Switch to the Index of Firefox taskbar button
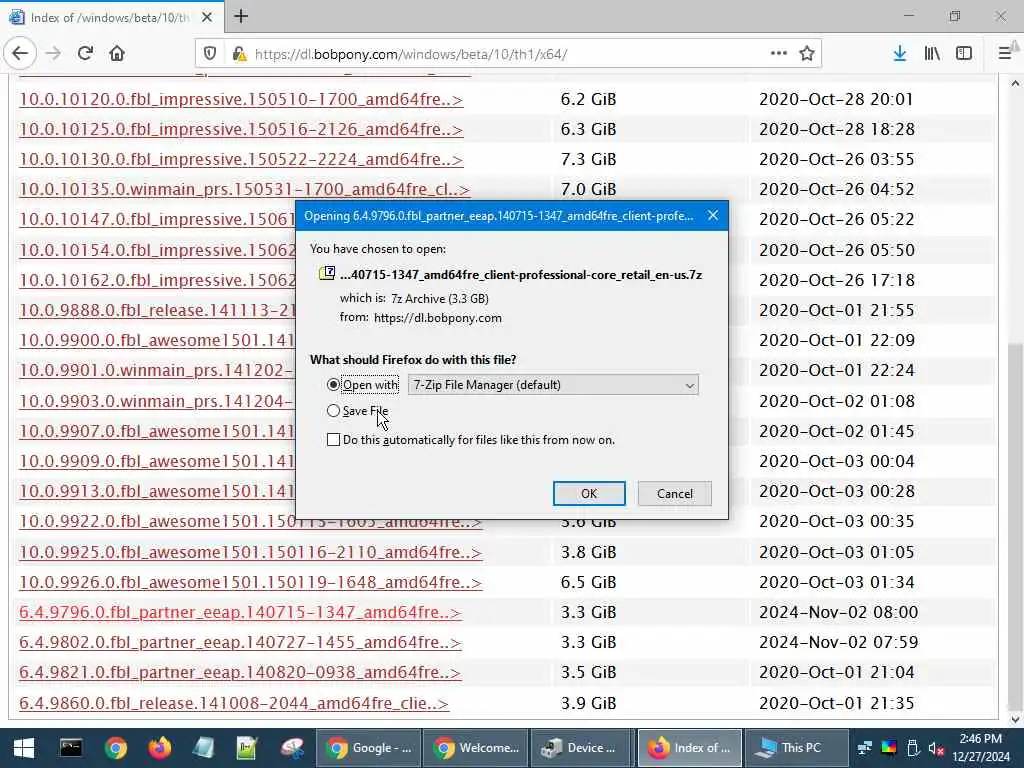 690,748
